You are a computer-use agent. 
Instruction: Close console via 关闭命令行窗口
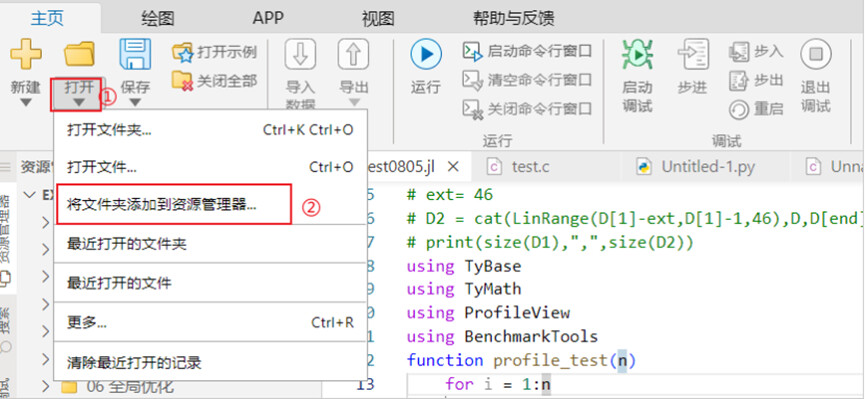tap(527, 108)
